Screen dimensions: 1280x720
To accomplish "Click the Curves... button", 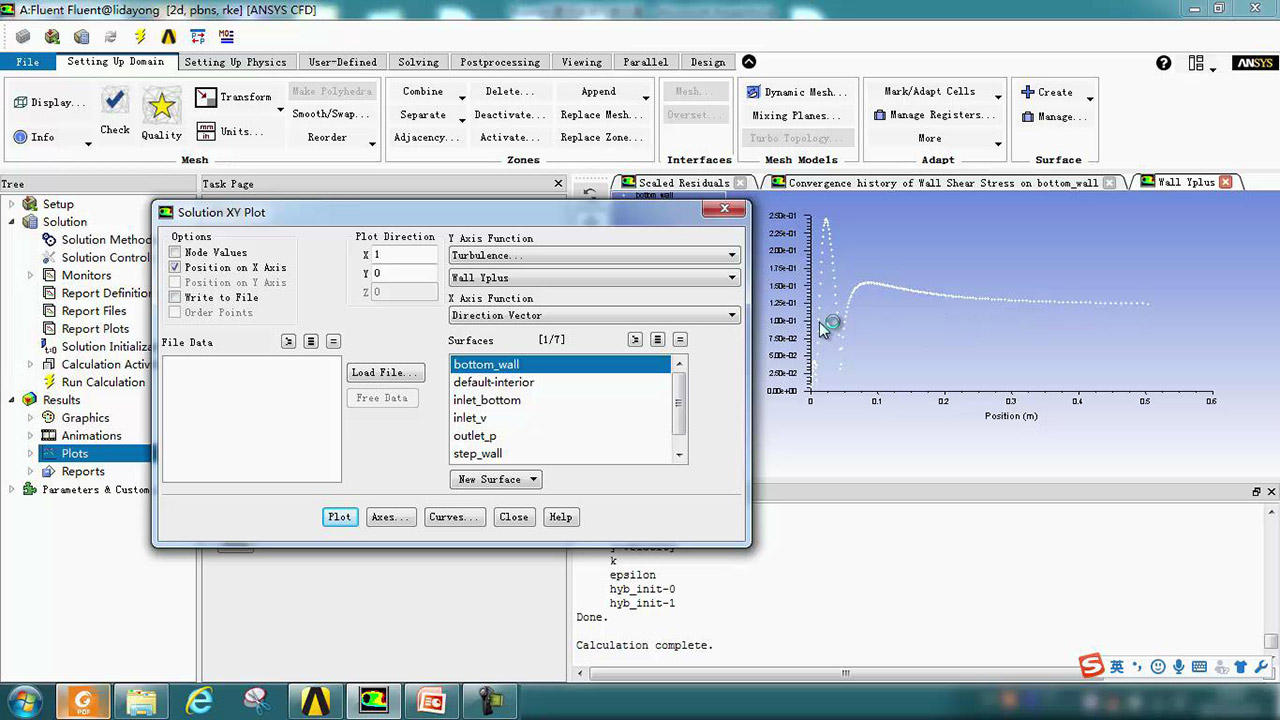I will click(x=455, y=517).
